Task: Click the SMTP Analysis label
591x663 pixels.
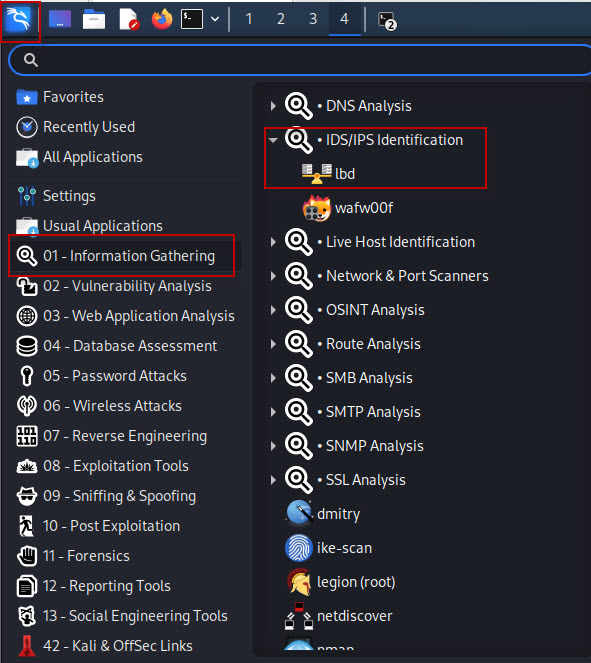Action: (373, 412)
